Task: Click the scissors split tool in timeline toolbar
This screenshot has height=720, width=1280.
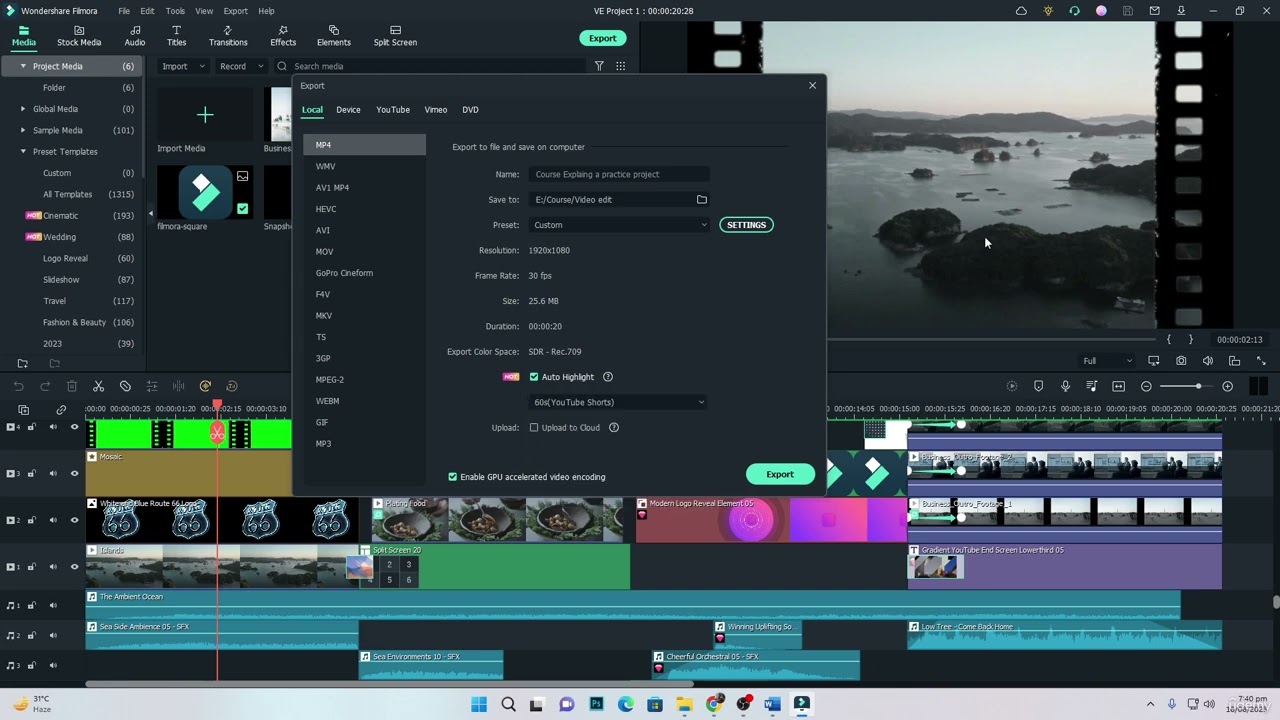Action: tap(98, 386)
